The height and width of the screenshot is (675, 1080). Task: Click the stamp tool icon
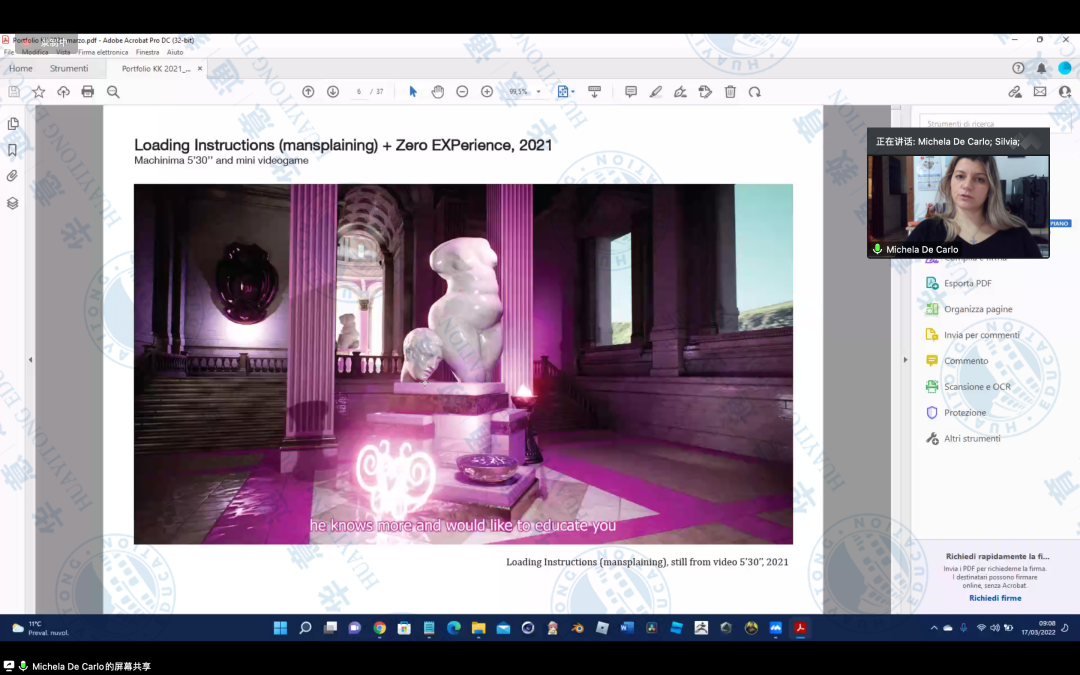pyautogui.click(x=705, y=92)
